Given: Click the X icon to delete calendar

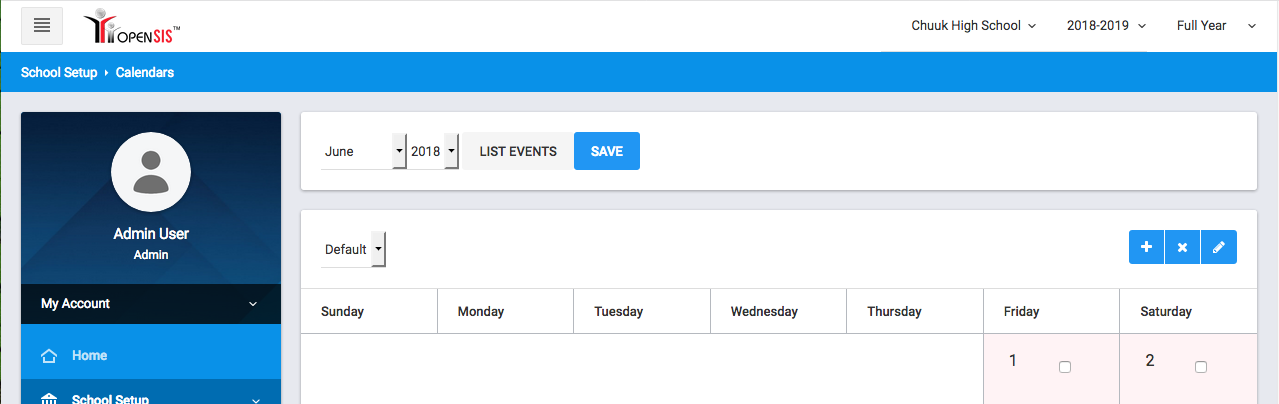Looking at the screenshot, I should [x=1182, y=247].
